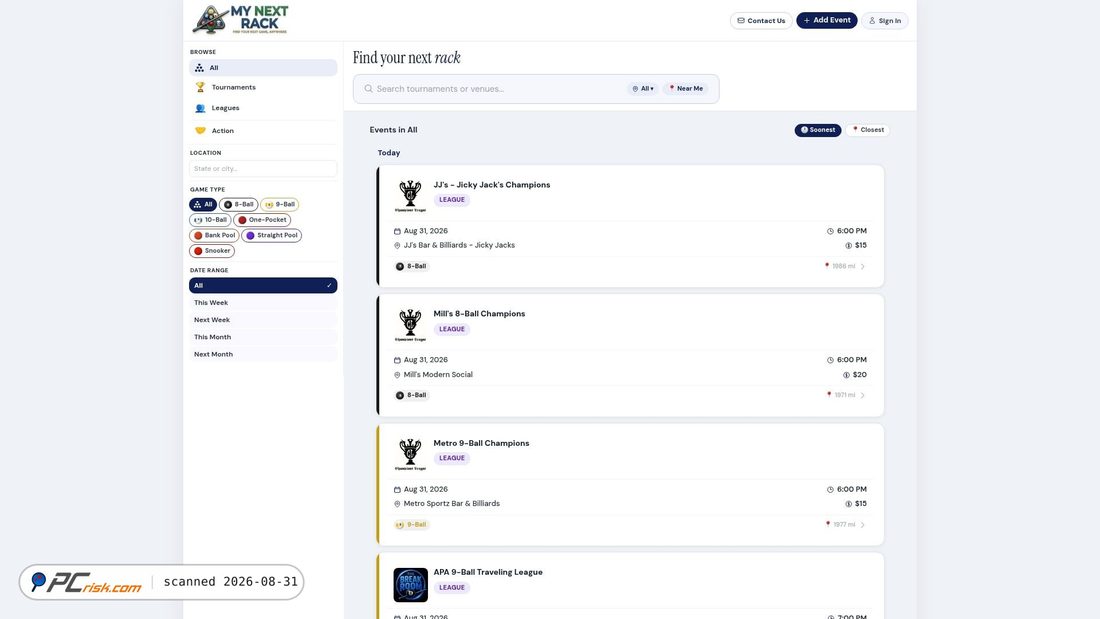Click the LEAGUE tag on the JJ's card

[452, 200]
